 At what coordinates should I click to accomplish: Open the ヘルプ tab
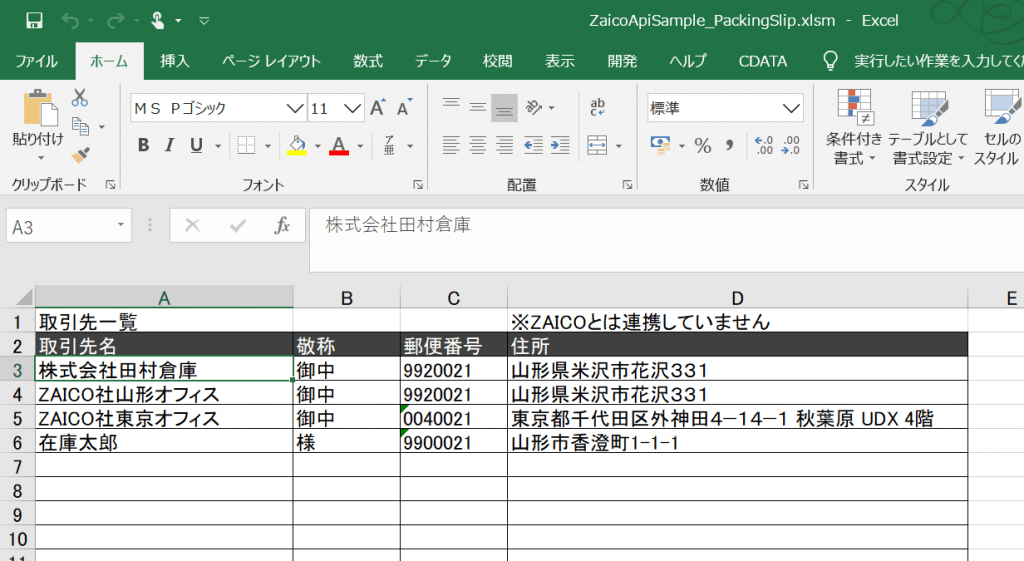(x=688, y=61)
